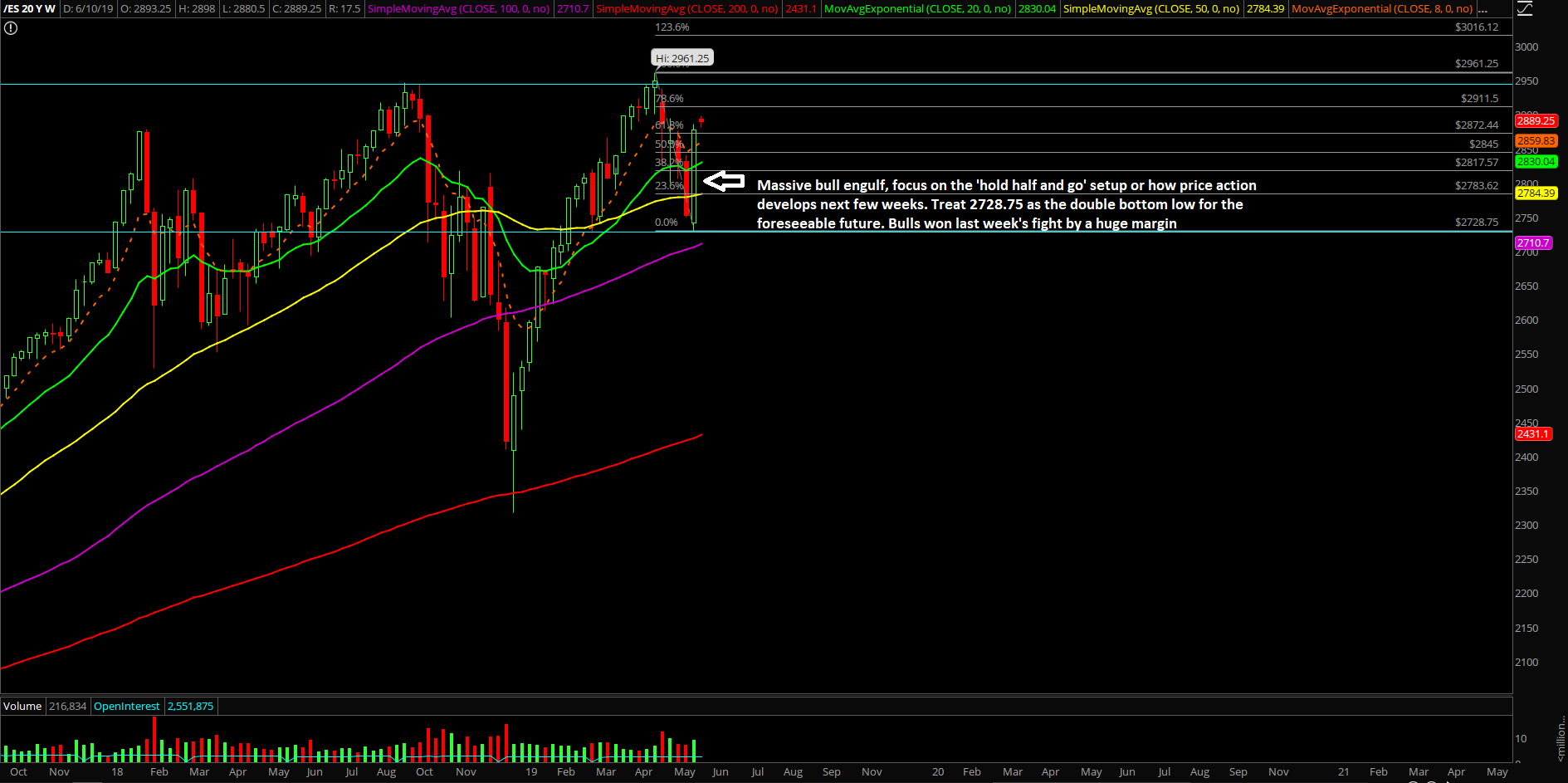Select the $2872.44 Fibonacci level label
Image resolution: width=1568 pixels, height=783 pixels.
click(x=1477, y=125)
